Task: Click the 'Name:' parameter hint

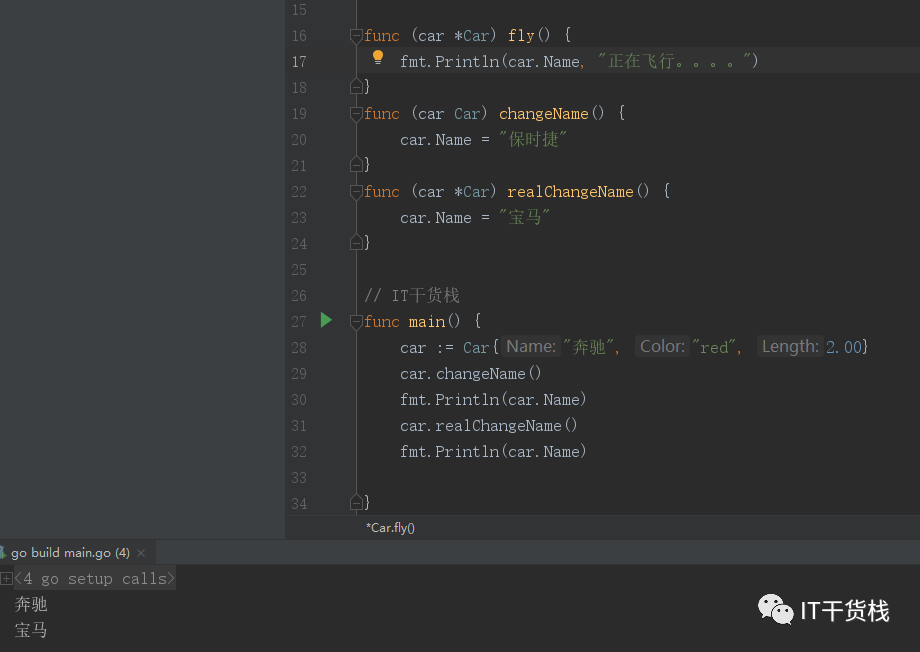Action: click(531, 346)
